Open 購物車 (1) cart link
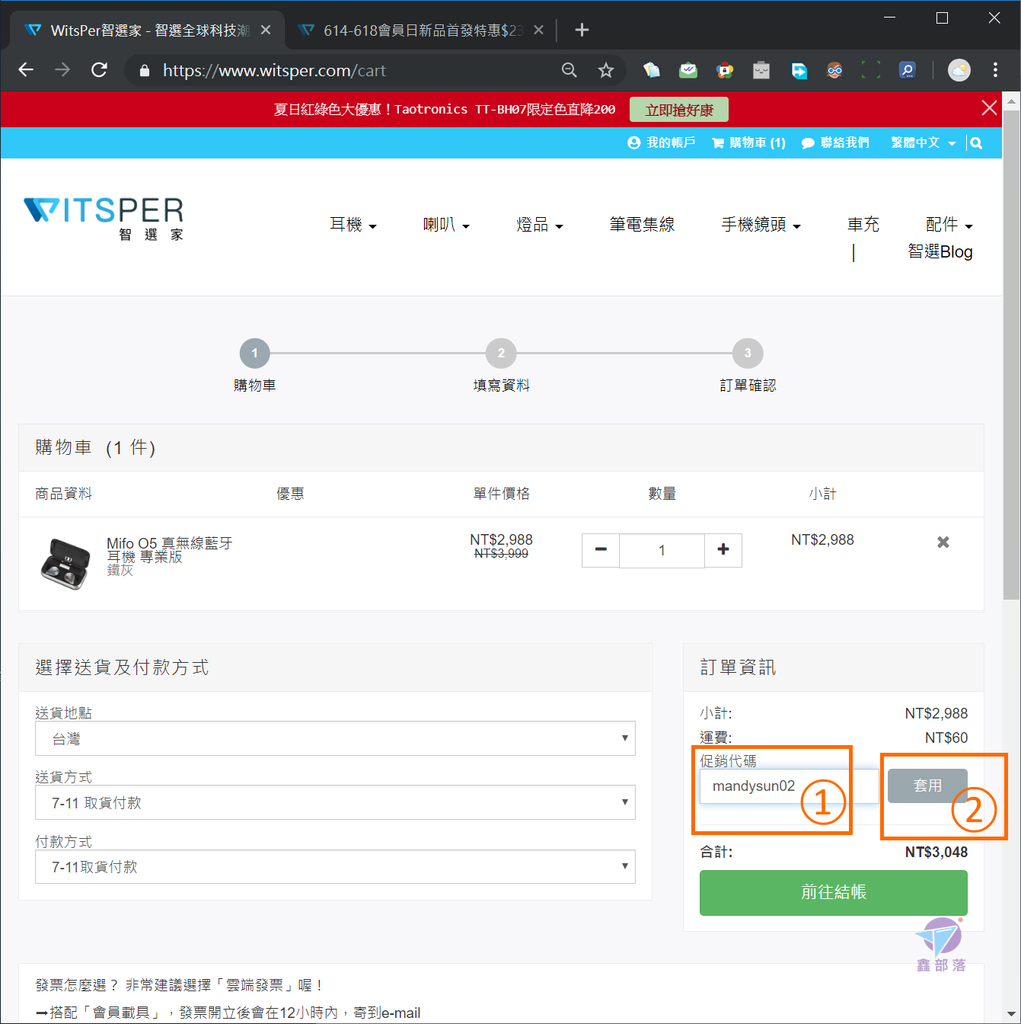The width and height of the screenshot is (1021, 1024). pyautogui.click(x=749, y=142)
